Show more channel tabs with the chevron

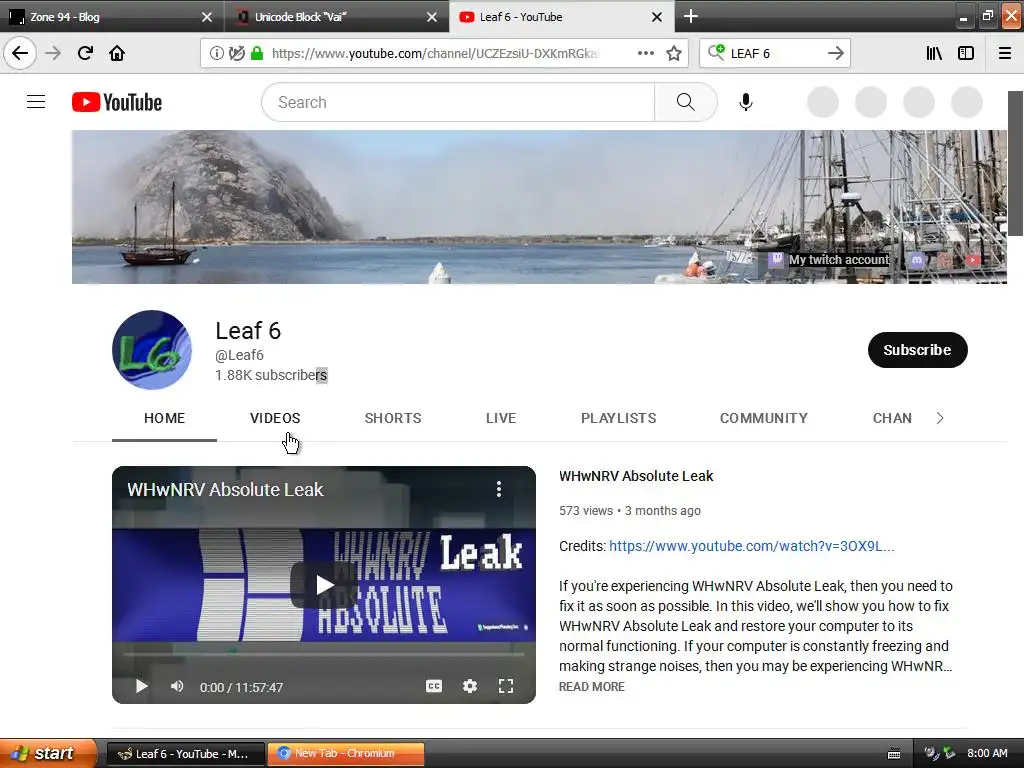tap(940, 418)
